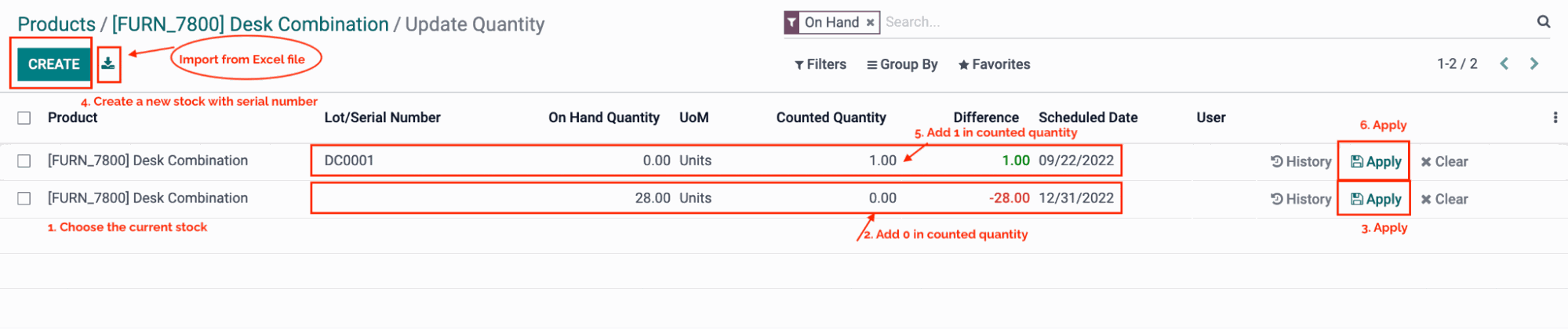Image resolution: width=1568 pixels, height=329 pixels.
Task: Open the Filters dropdown
Action: 820,64
